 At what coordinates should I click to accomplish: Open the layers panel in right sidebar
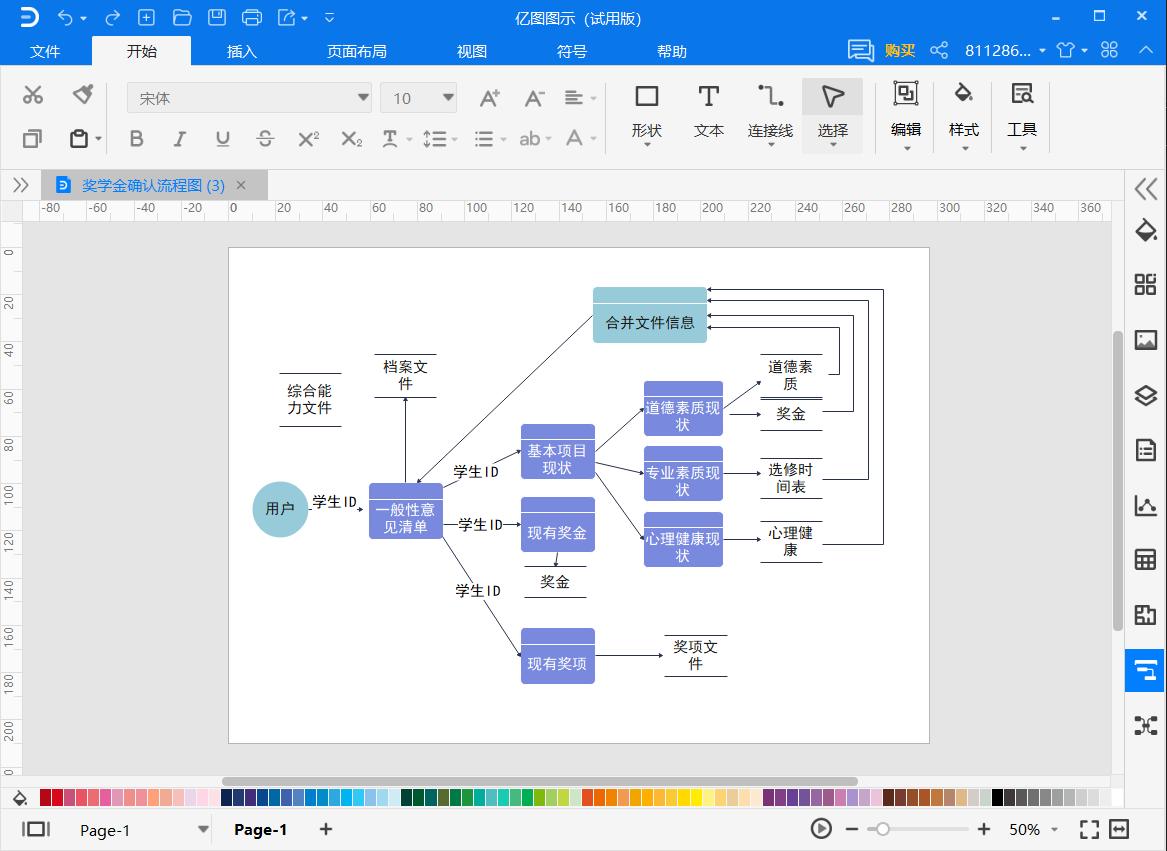[x=1145, y=395]
